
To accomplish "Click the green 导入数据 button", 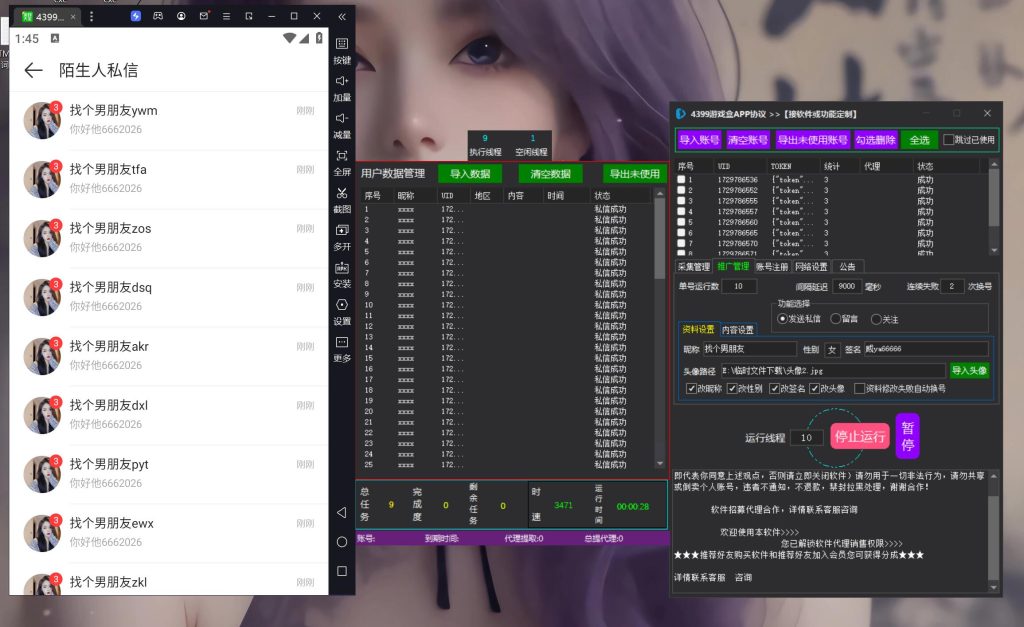I will [x=470, y=174].
